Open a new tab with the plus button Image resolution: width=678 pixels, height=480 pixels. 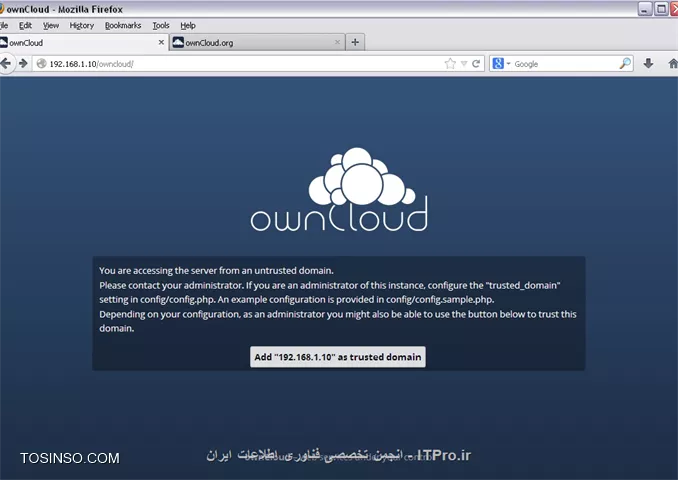[355, 42]
